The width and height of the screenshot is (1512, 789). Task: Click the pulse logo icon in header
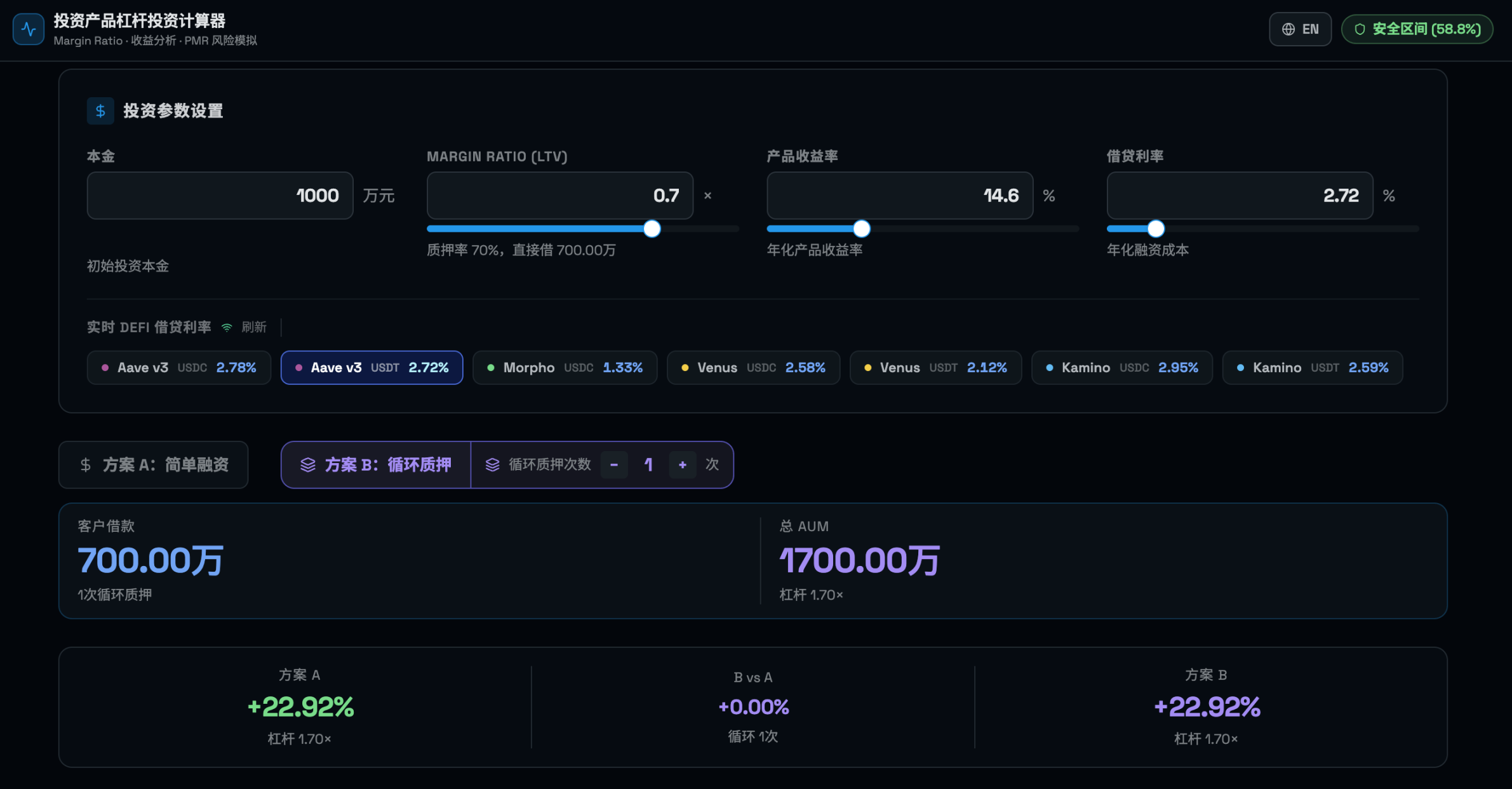[x=29, y=29]
